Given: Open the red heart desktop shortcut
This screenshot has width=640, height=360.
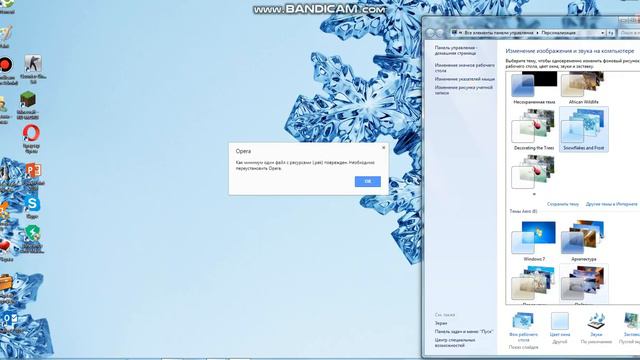Looking at the screenshot, I should (6, 250).
